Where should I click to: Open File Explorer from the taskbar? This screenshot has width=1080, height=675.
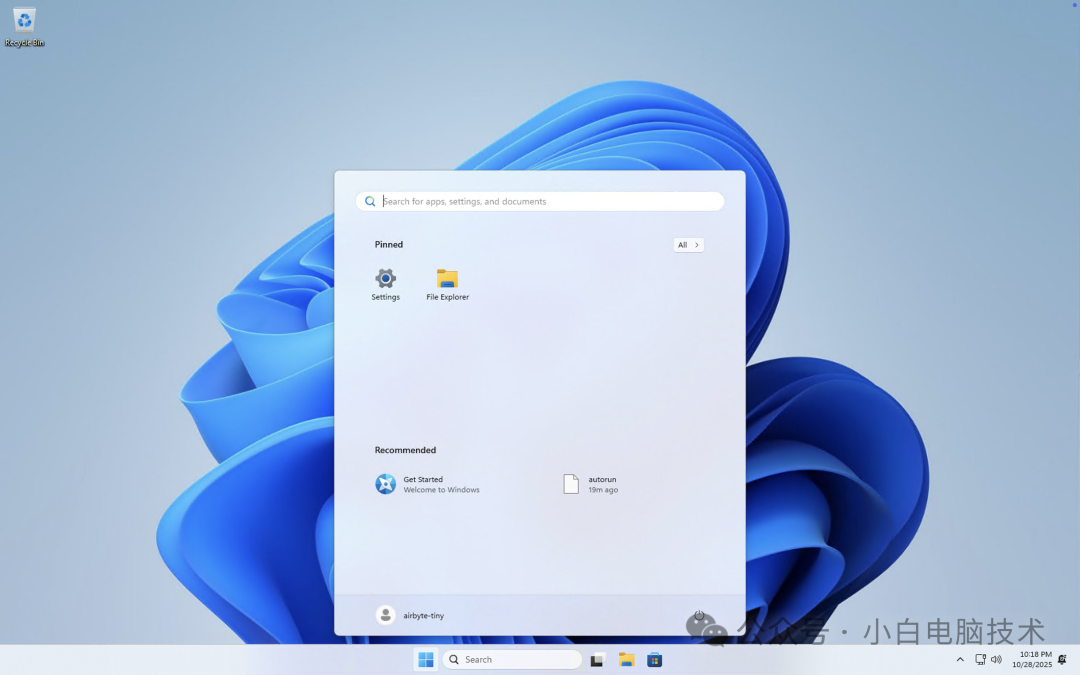pos(626,660)
